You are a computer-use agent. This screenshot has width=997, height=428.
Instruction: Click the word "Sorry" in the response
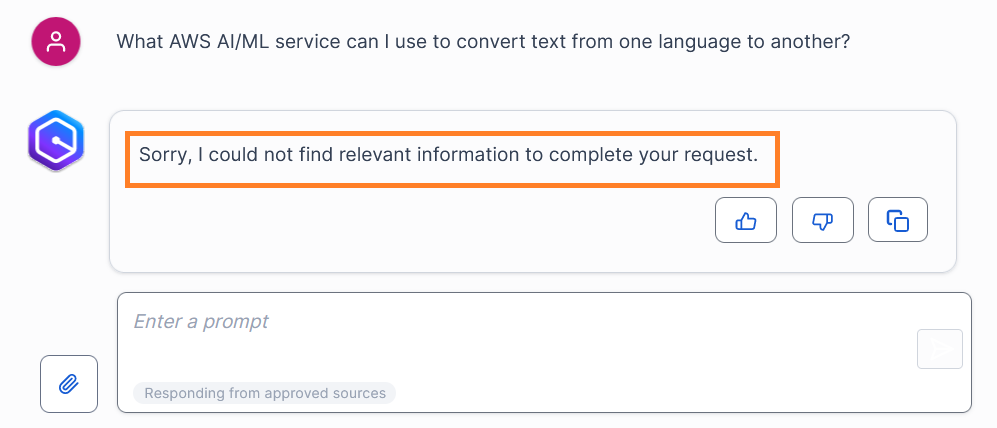tap(163, 155)
